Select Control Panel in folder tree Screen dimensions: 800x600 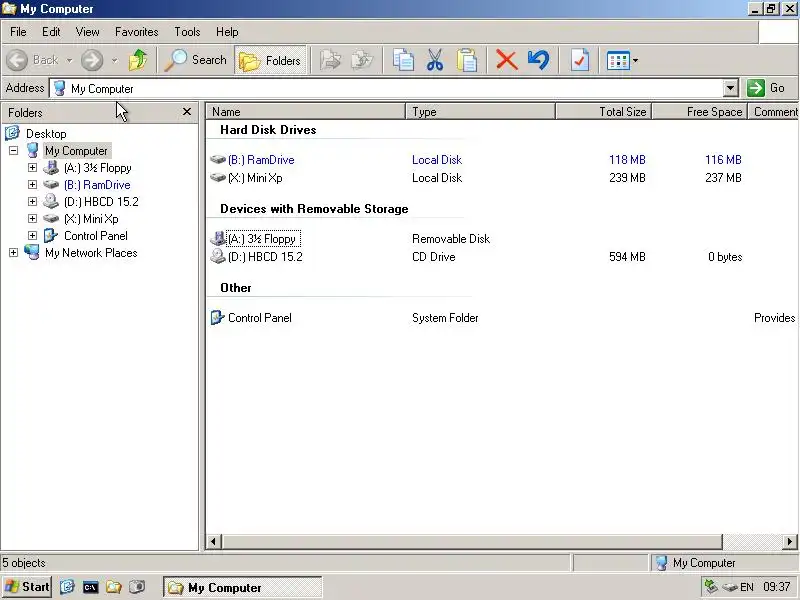click(x=95, y=236)
